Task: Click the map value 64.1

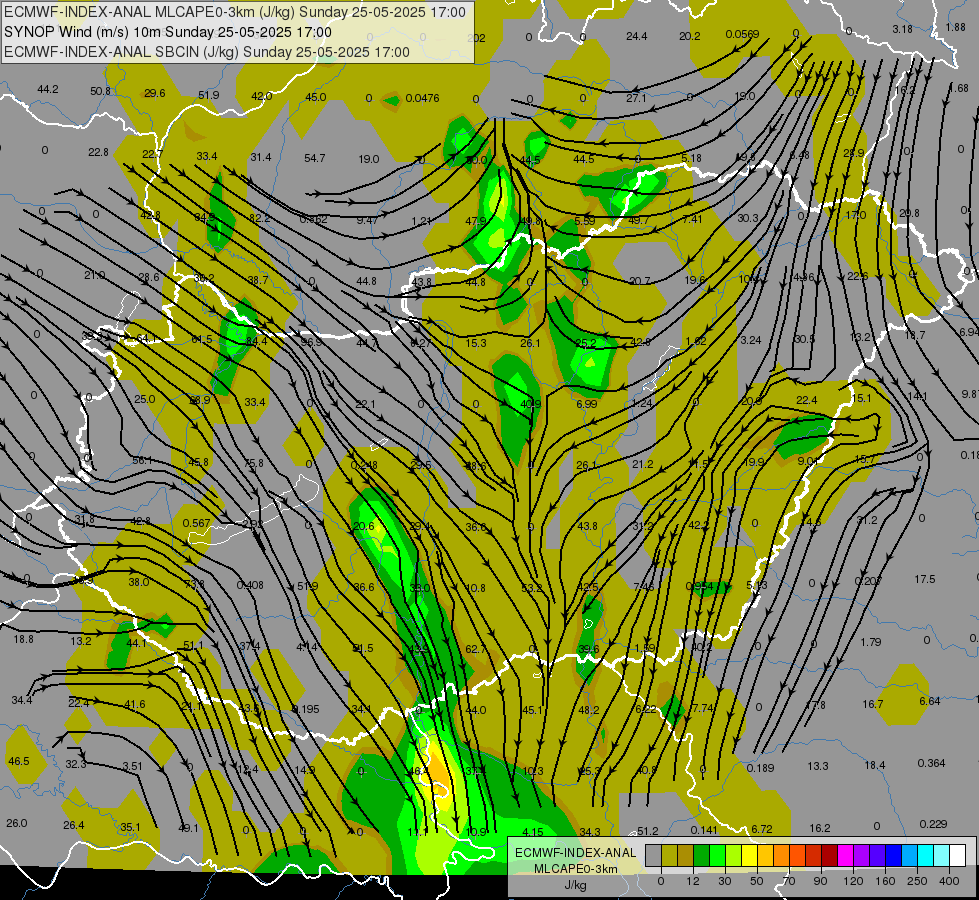Action: (x=146, y=339)
